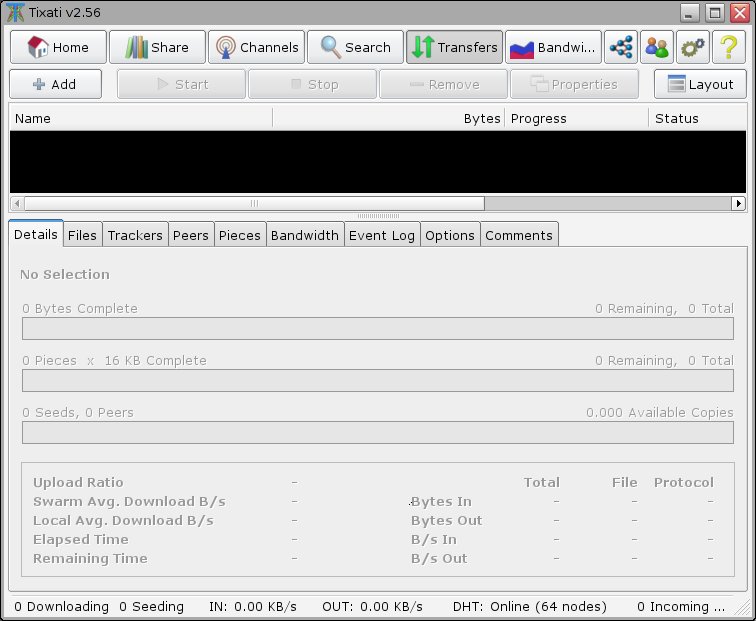Viewport: 756px width, 621px height.
Task: Switch to the Event Log tab
Action: (x=382, y=235)
